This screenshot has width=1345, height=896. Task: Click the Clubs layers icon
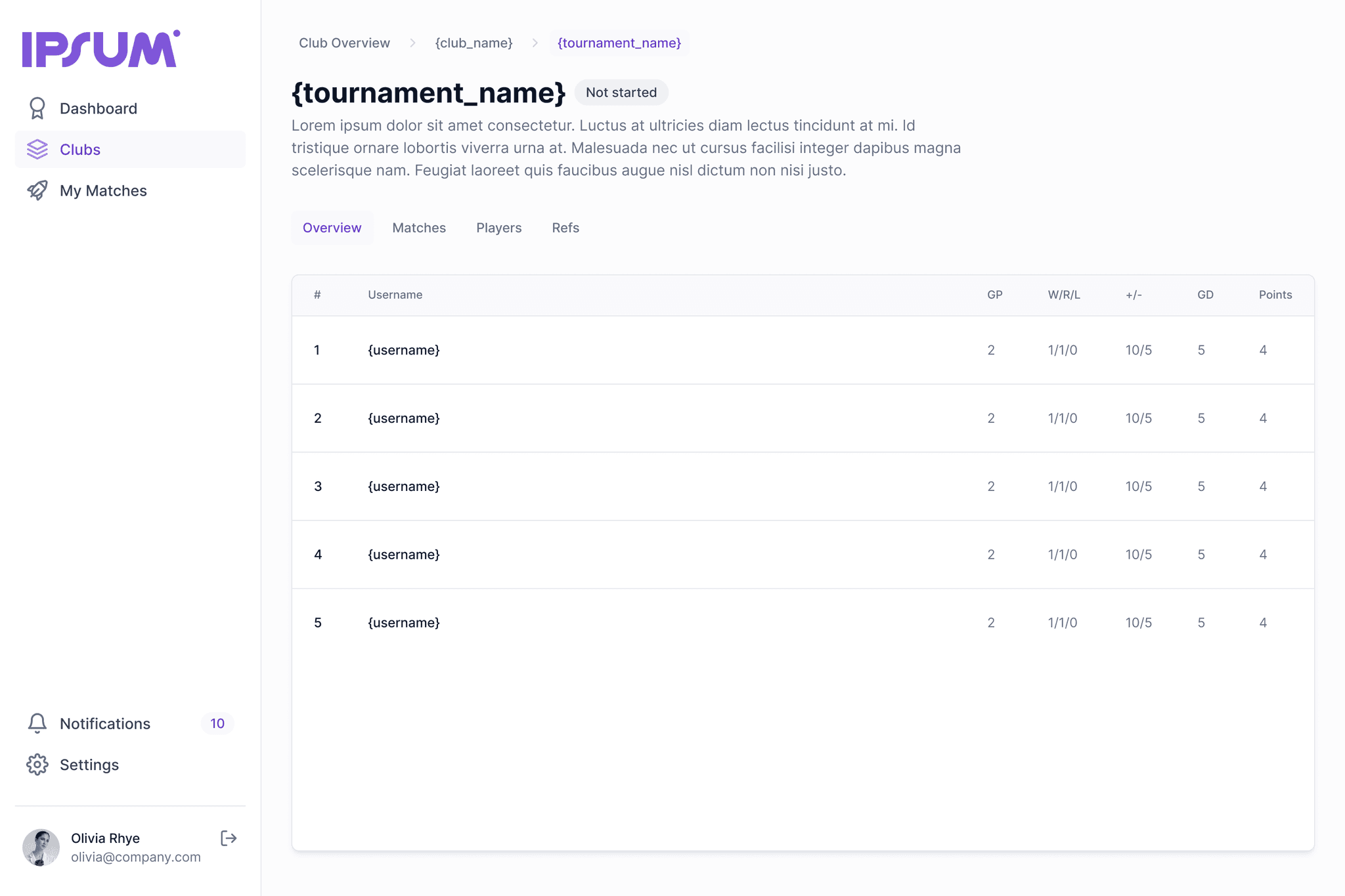(x=37, y=150)
